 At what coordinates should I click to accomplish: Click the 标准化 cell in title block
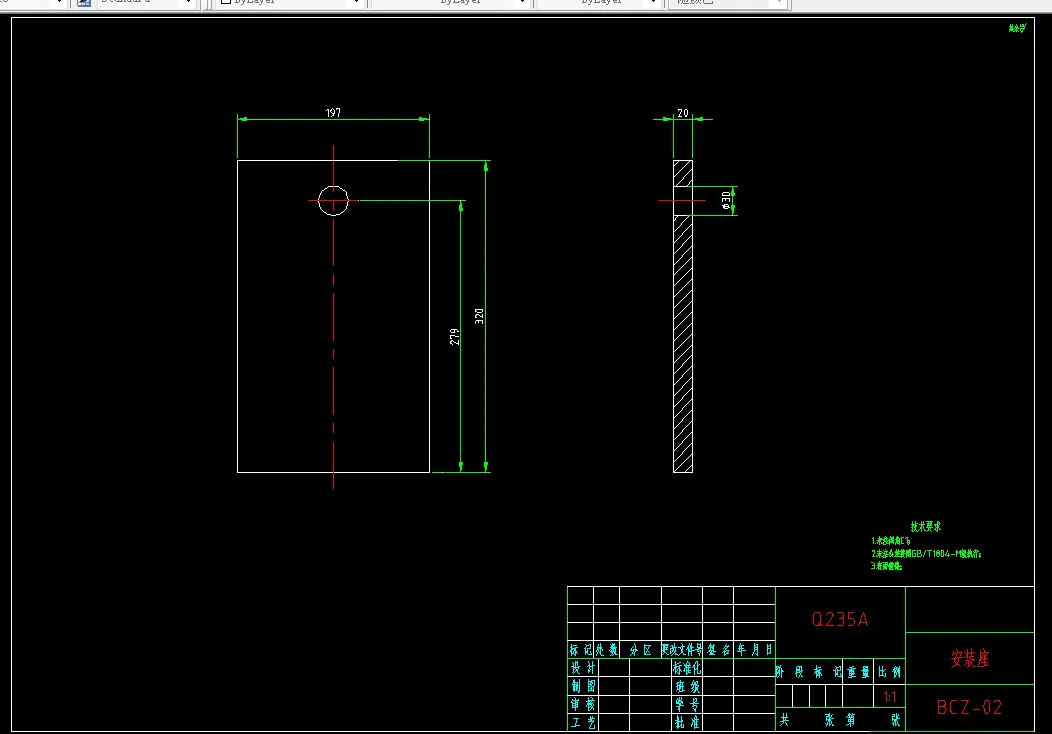tap(687, 668)
